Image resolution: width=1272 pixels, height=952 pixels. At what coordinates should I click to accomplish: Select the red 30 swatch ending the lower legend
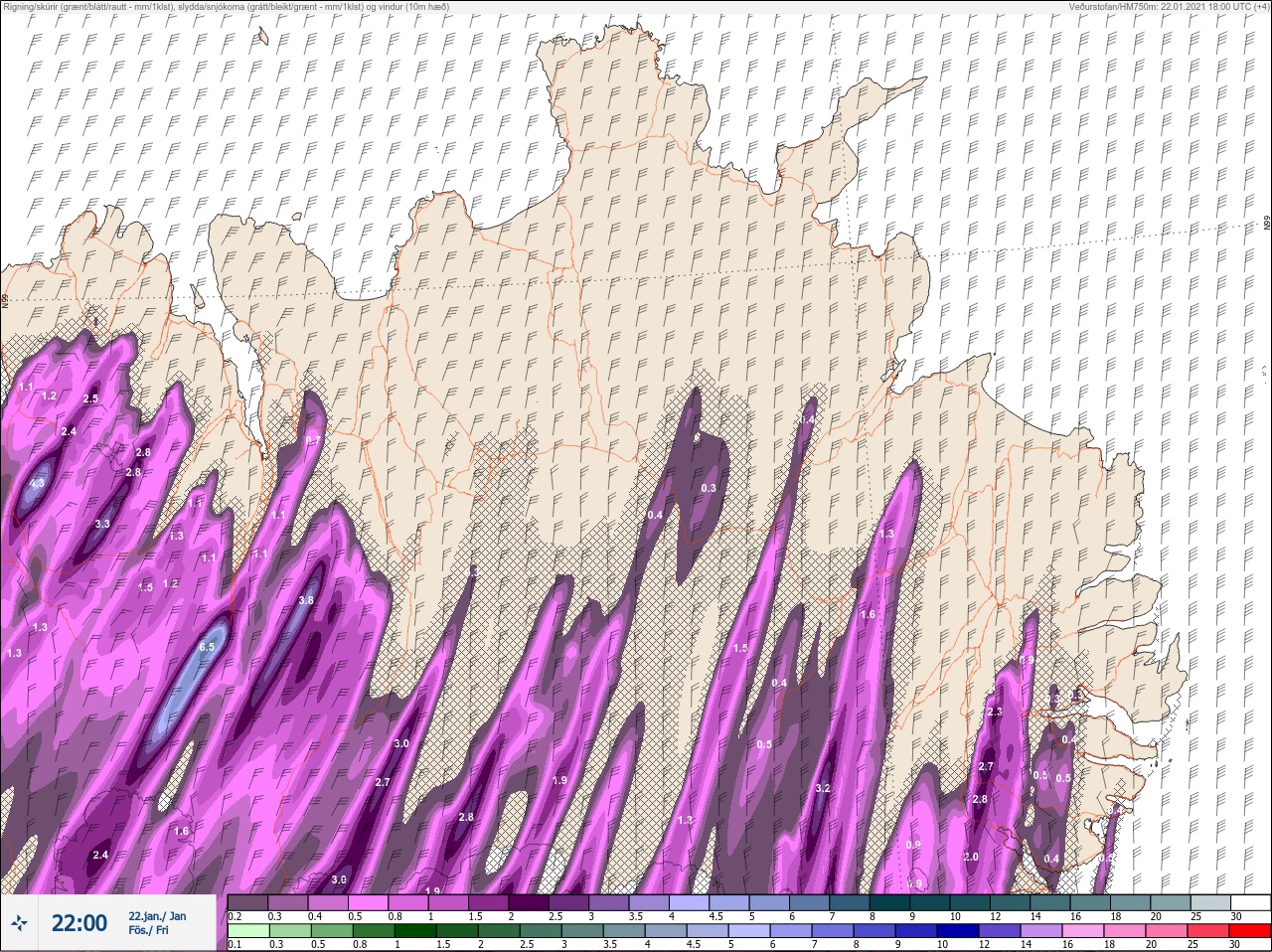(x=1250, y=931)
